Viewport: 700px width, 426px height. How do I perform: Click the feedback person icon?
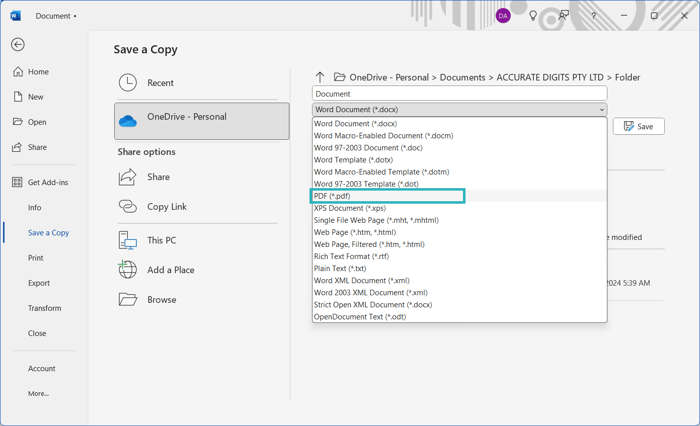coord(564,16)
